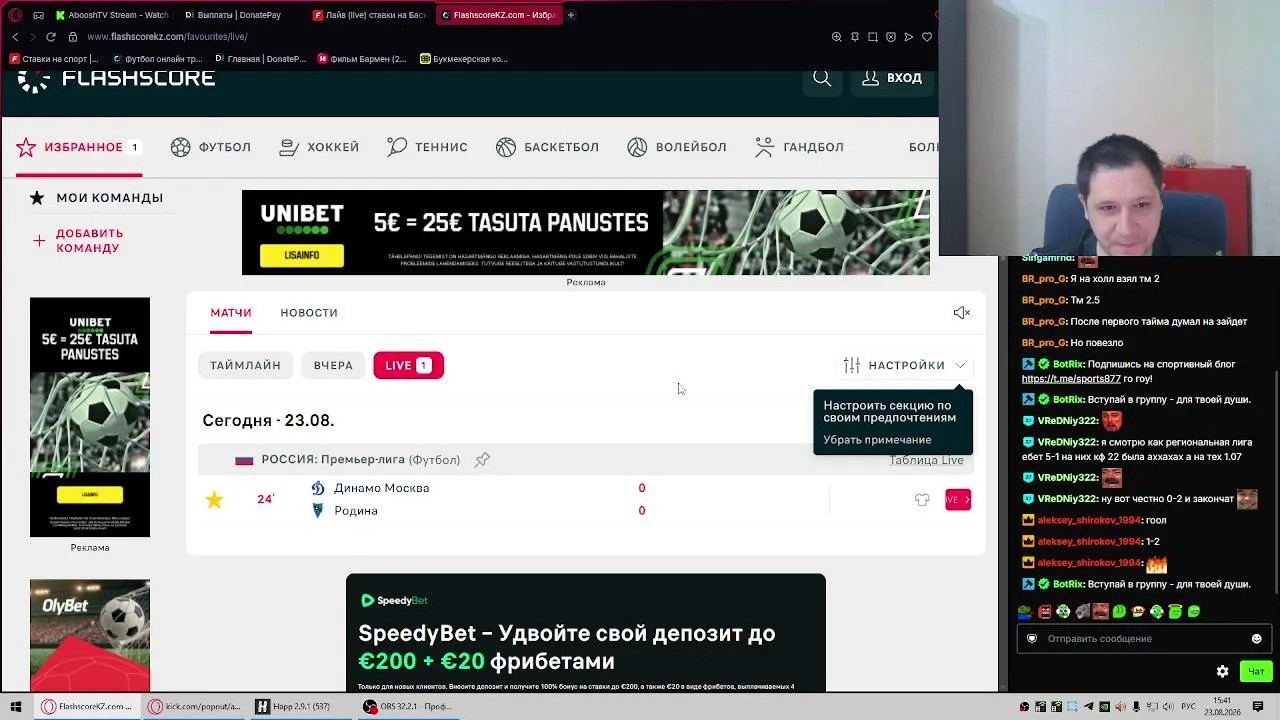Viewport: 1280px width, 720px height.
Task: Open the Родина team row
Action: point(355,511)
